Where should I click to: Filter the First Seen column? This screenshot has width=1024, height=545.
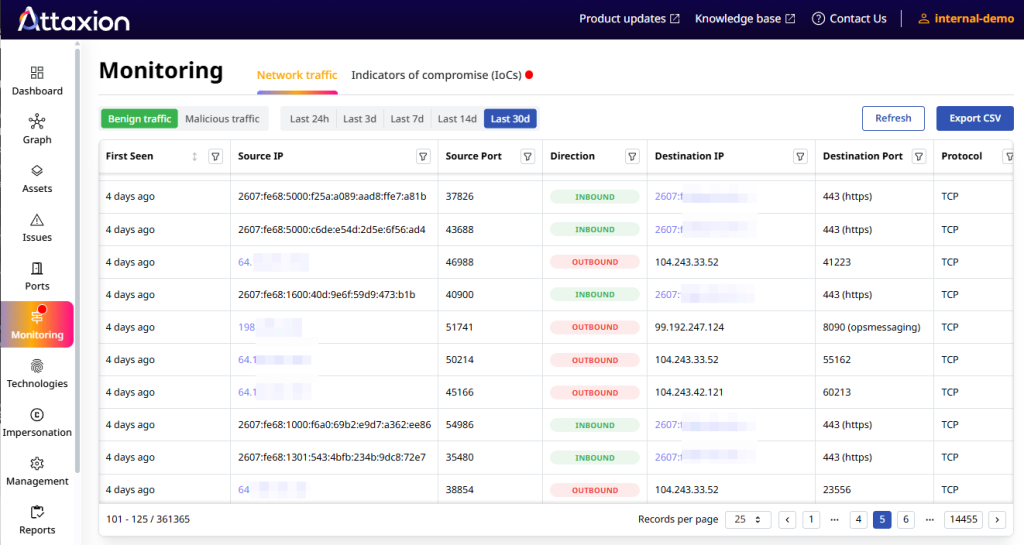click(216, 157)
